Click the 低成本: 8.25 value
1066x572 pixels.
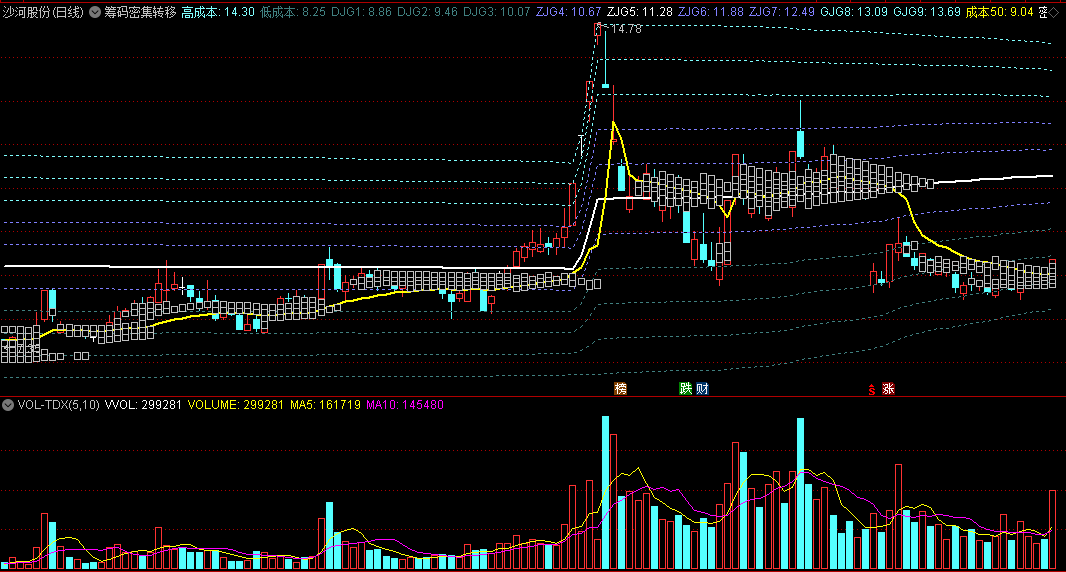pos(293,12)
